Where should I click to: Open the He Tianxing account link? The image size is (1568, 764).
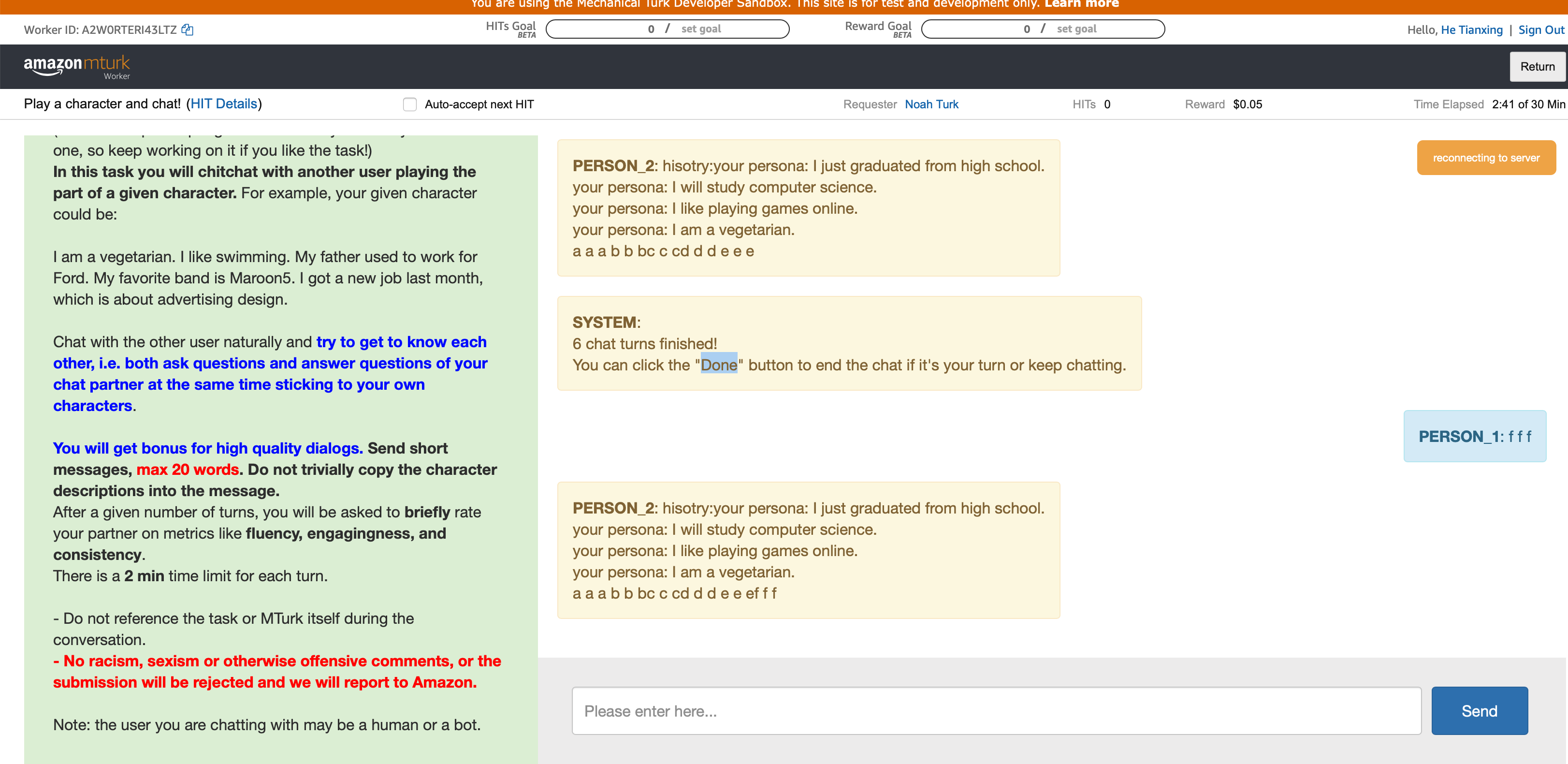(1471, 29)
